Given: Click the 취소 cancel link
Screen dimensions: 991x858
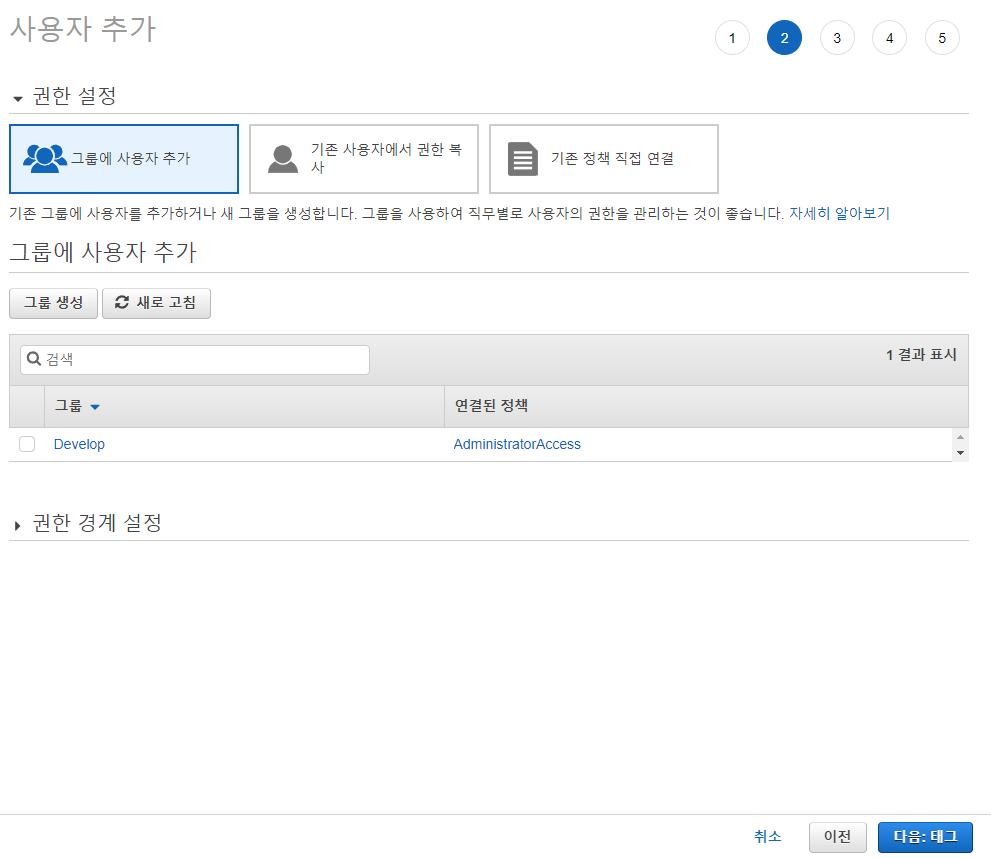Looking at the screenshot, I should pos(768,837).
